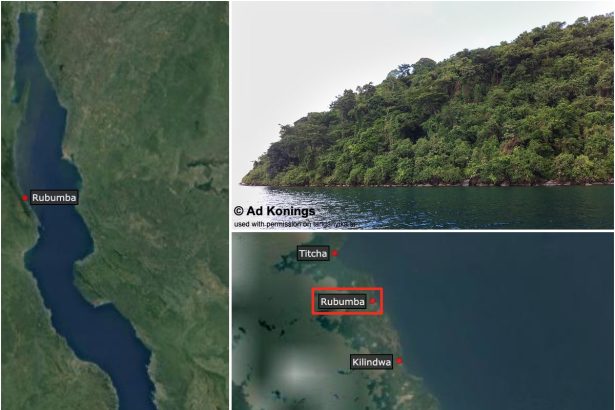Click the Ad Konings copyright credit
615x410 pixels.
[274, 211]
